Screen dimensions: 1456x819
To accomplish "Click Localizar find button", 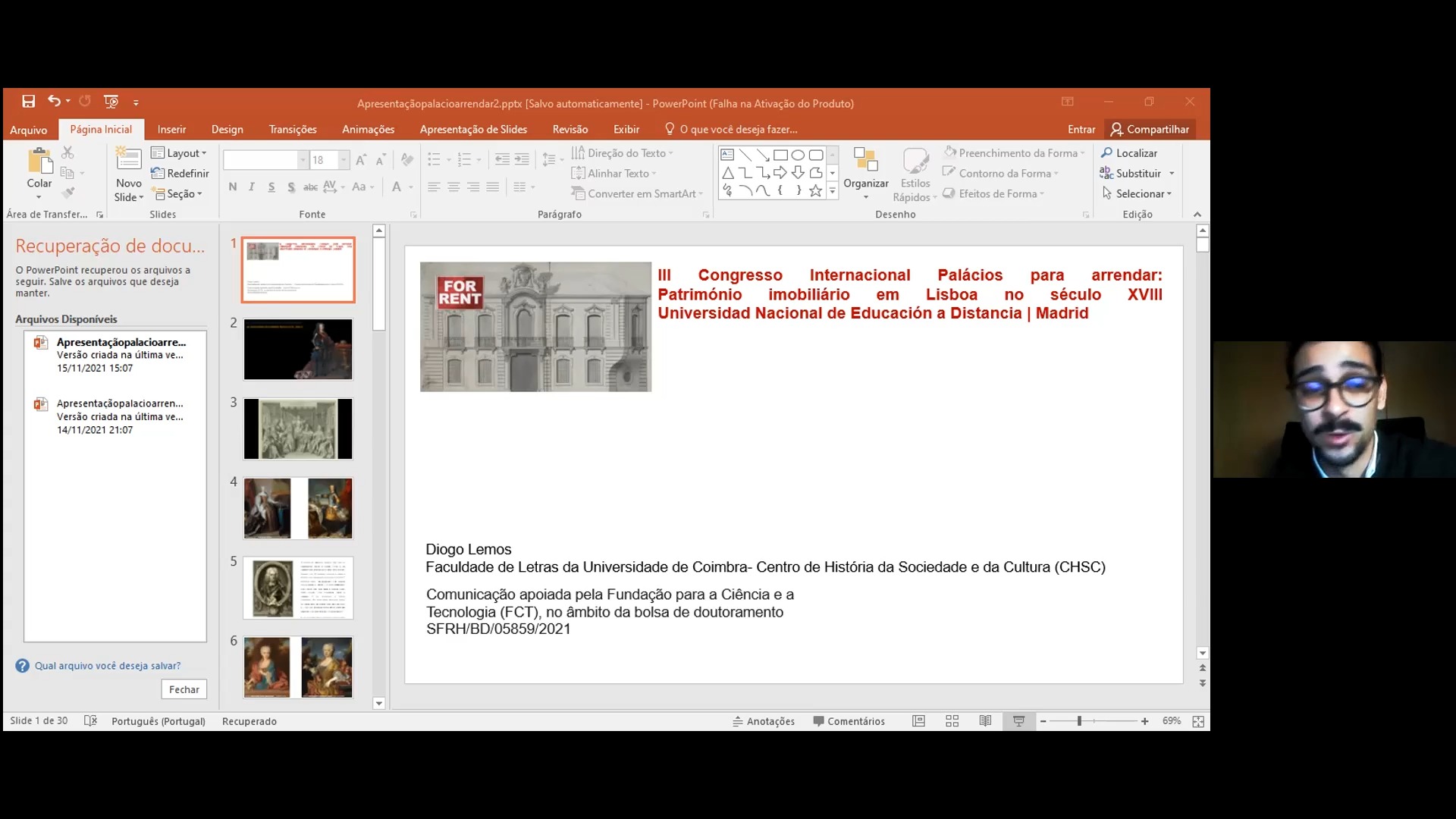I will point(1129,153).
